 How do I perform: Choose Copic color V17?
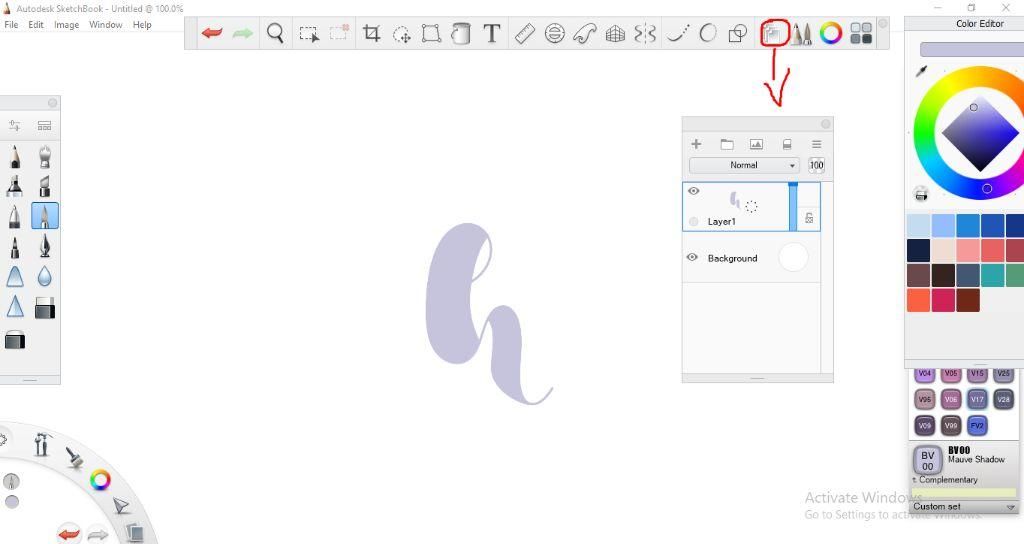977,399
